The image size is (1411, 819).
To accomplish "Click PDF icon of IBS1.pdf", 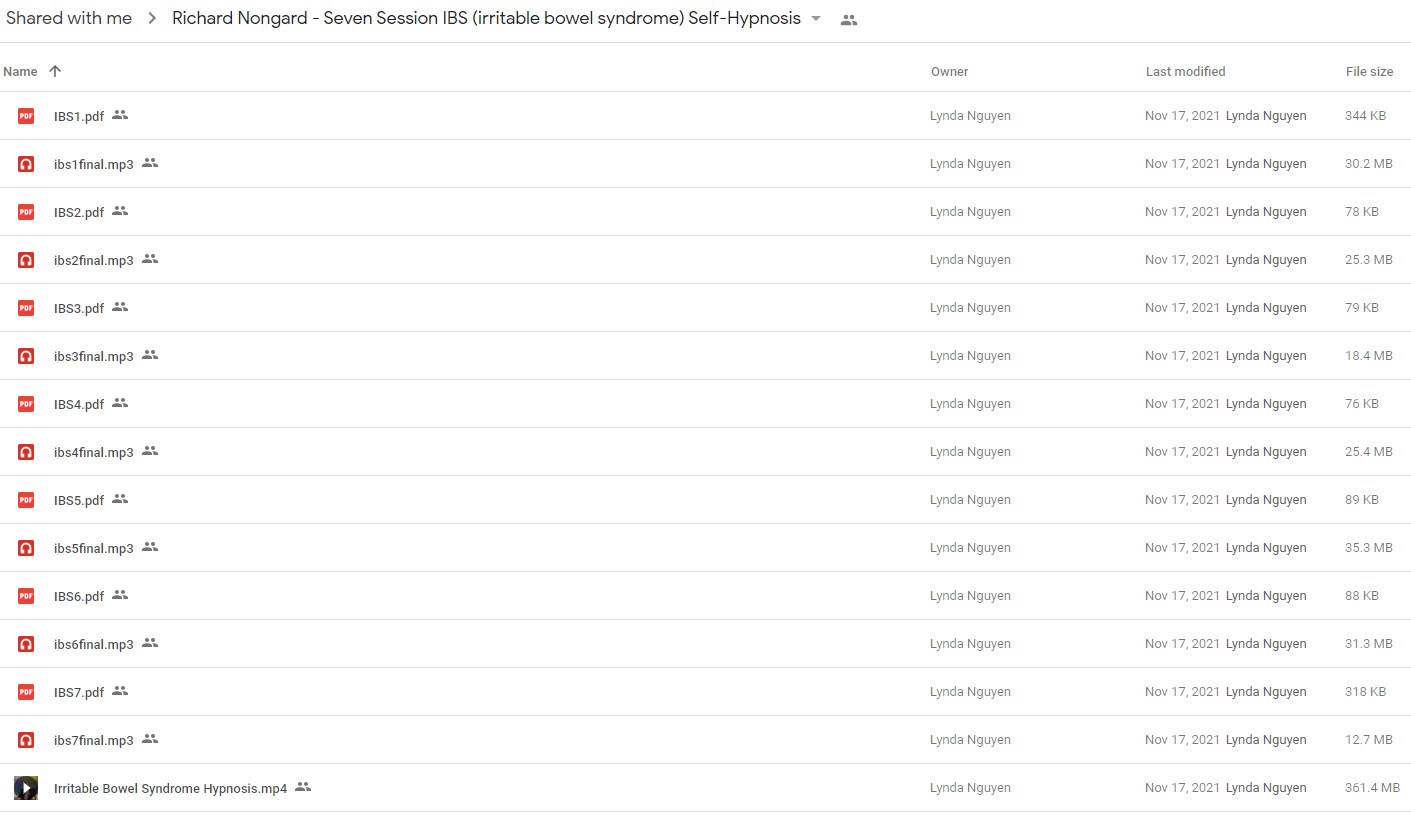I will coord(26,116).
